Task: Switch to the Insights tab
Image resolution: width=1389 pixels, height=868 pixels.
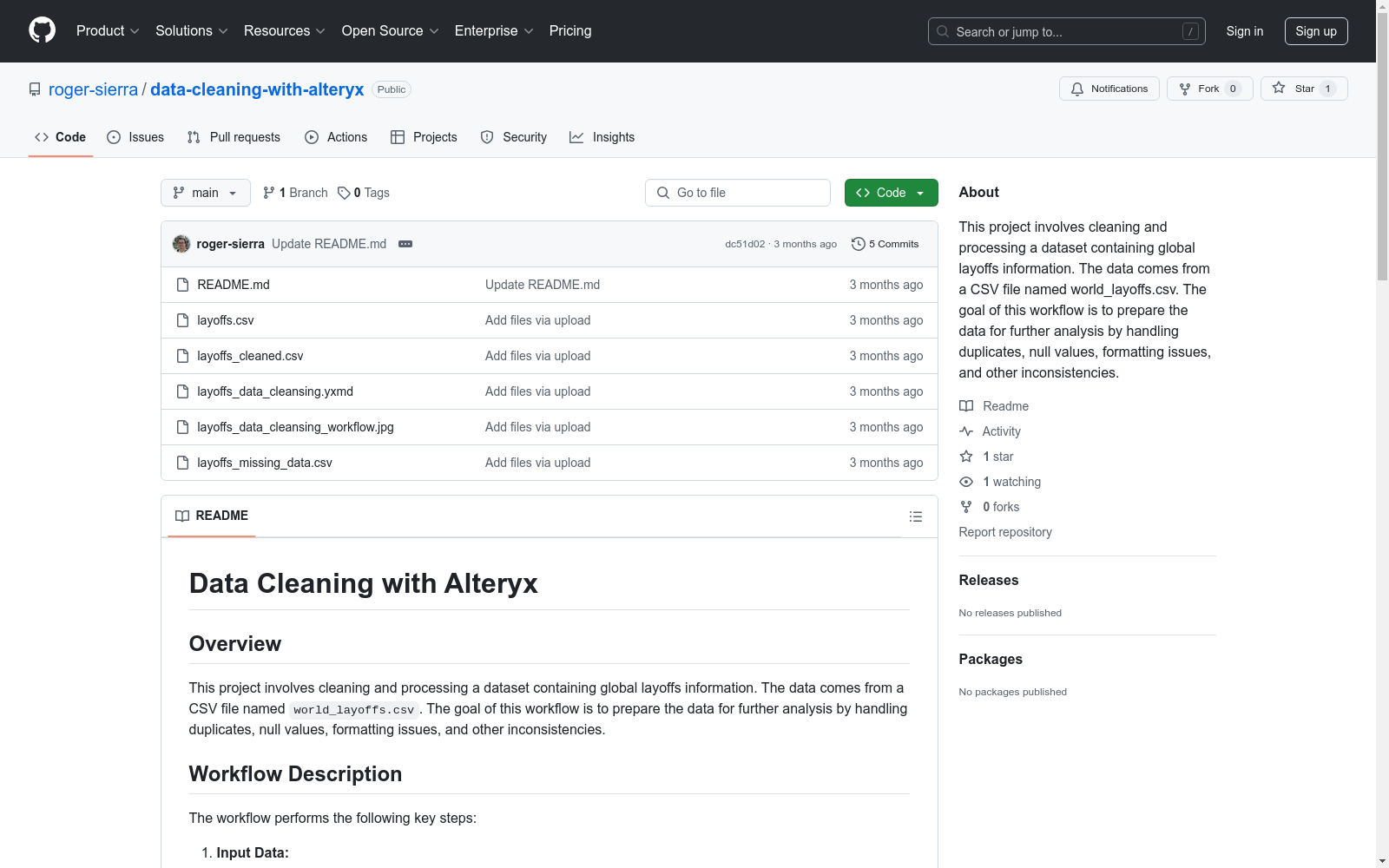Action: pyautogui.click(x=602, y=137)
